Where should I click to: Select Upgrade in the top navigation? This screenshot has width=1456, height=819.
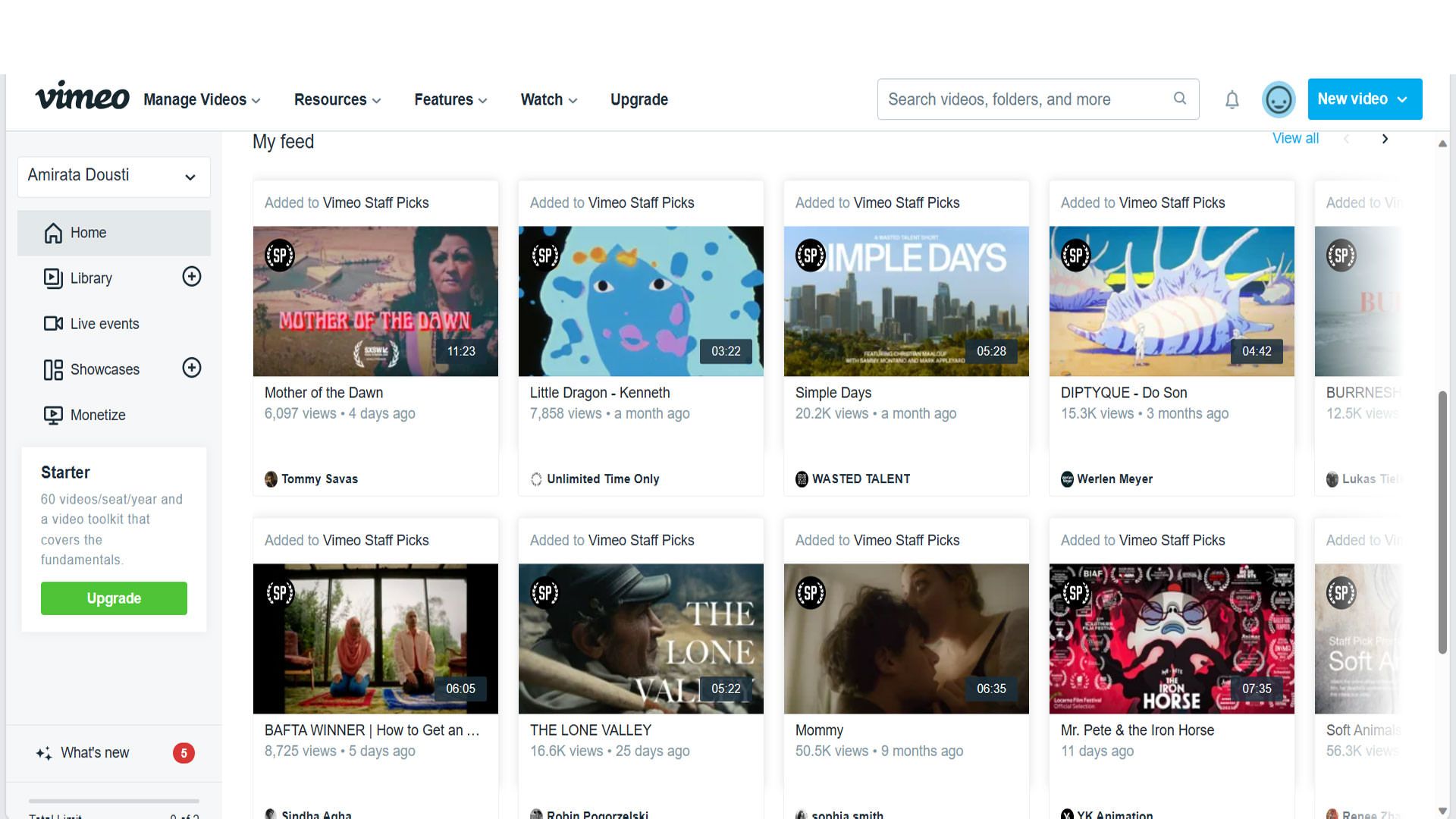[x=639, y=99]
